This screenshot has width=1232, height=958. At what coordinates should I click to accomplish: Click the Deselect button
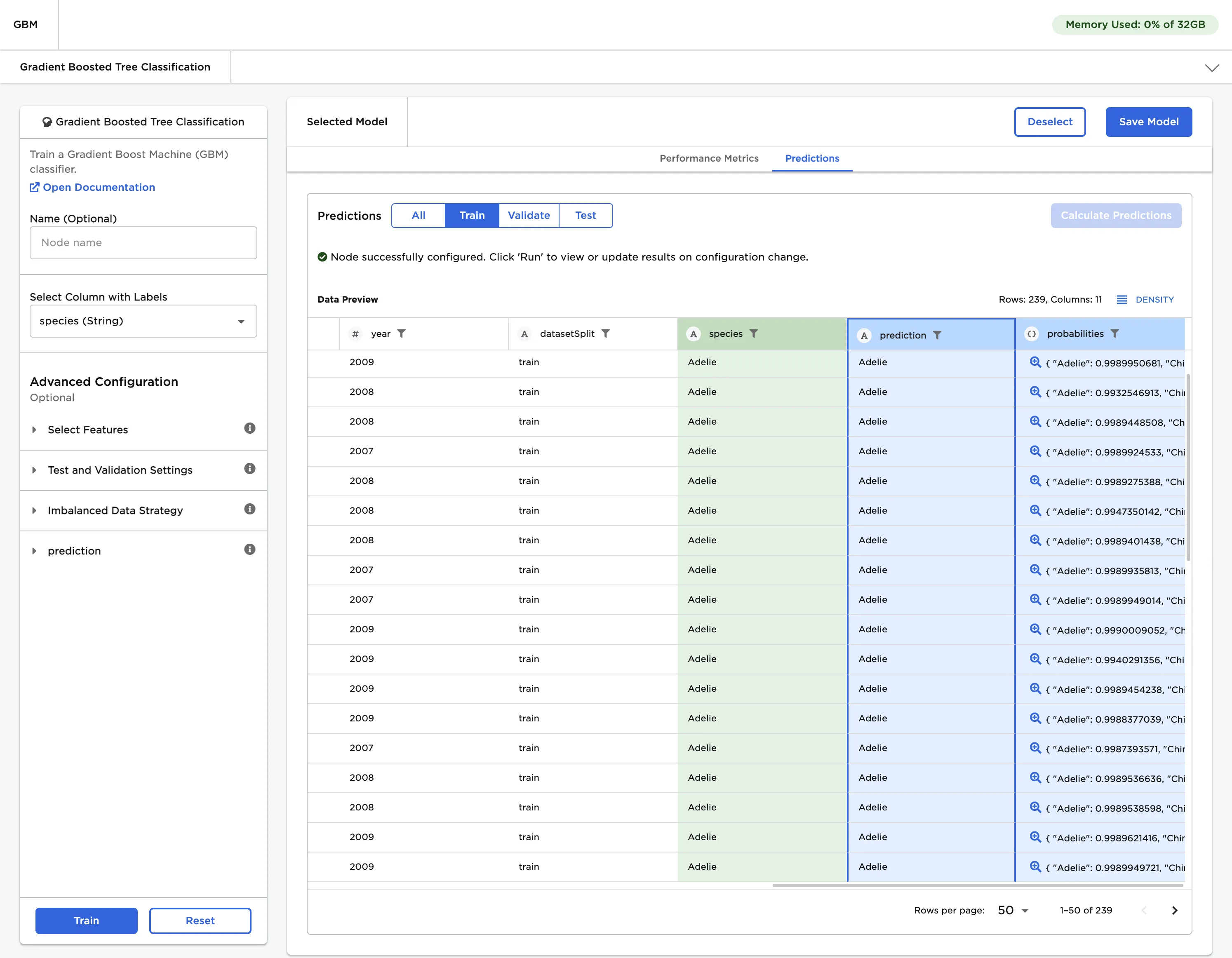(1049, 122)
